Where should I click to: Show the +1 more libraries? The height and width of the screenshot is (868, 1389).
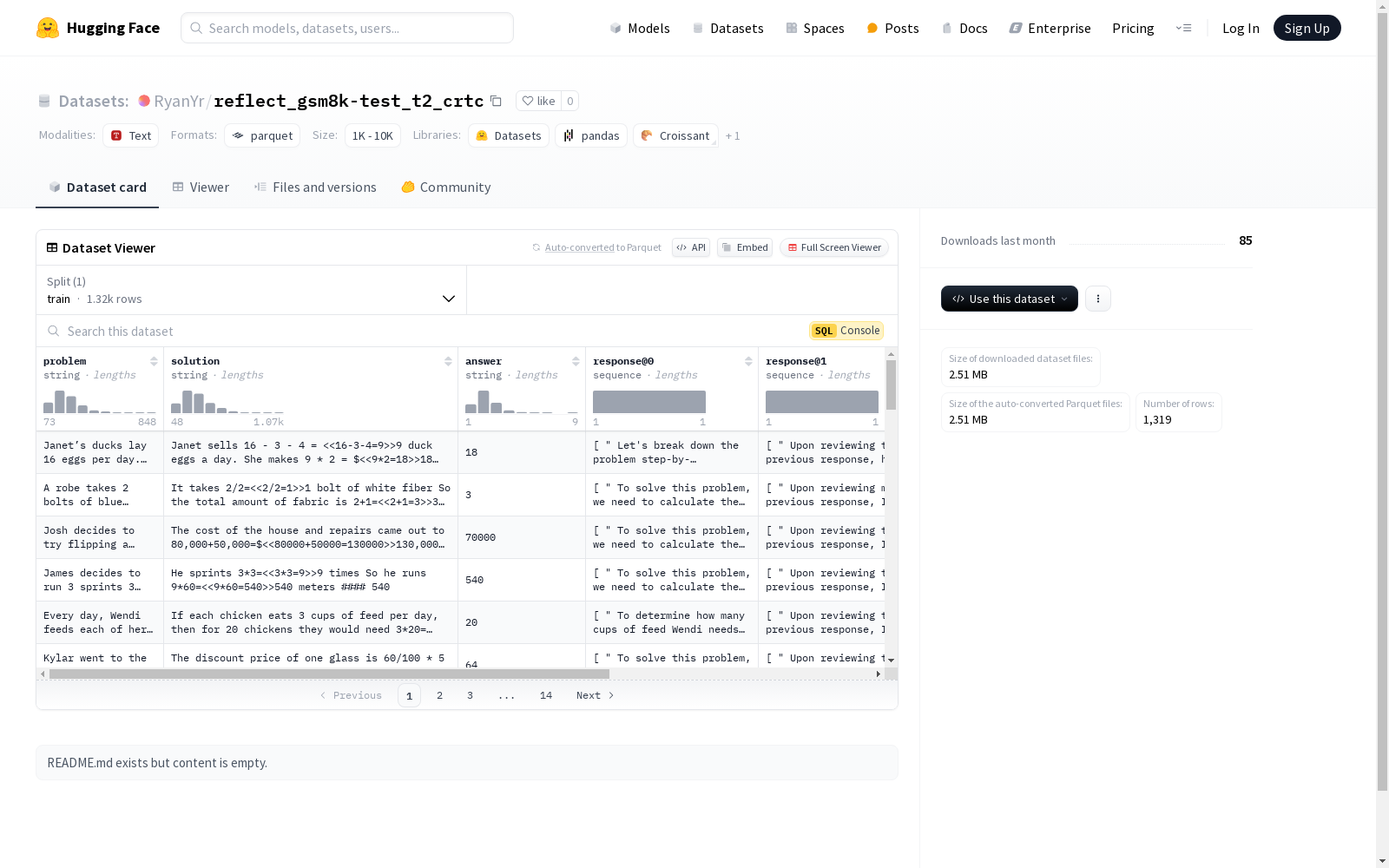pos(733,135)
